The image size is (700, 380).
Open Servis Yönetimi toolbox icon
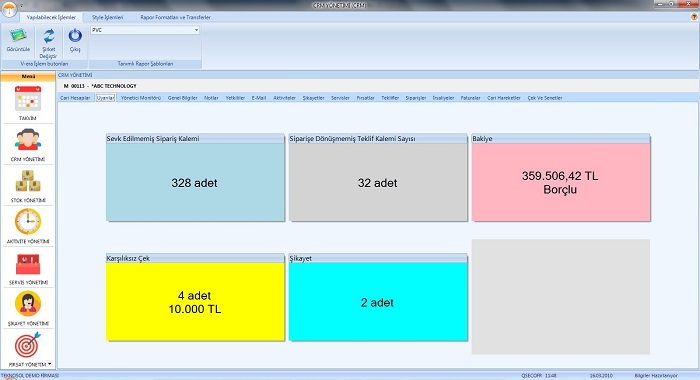click(28, 264)
